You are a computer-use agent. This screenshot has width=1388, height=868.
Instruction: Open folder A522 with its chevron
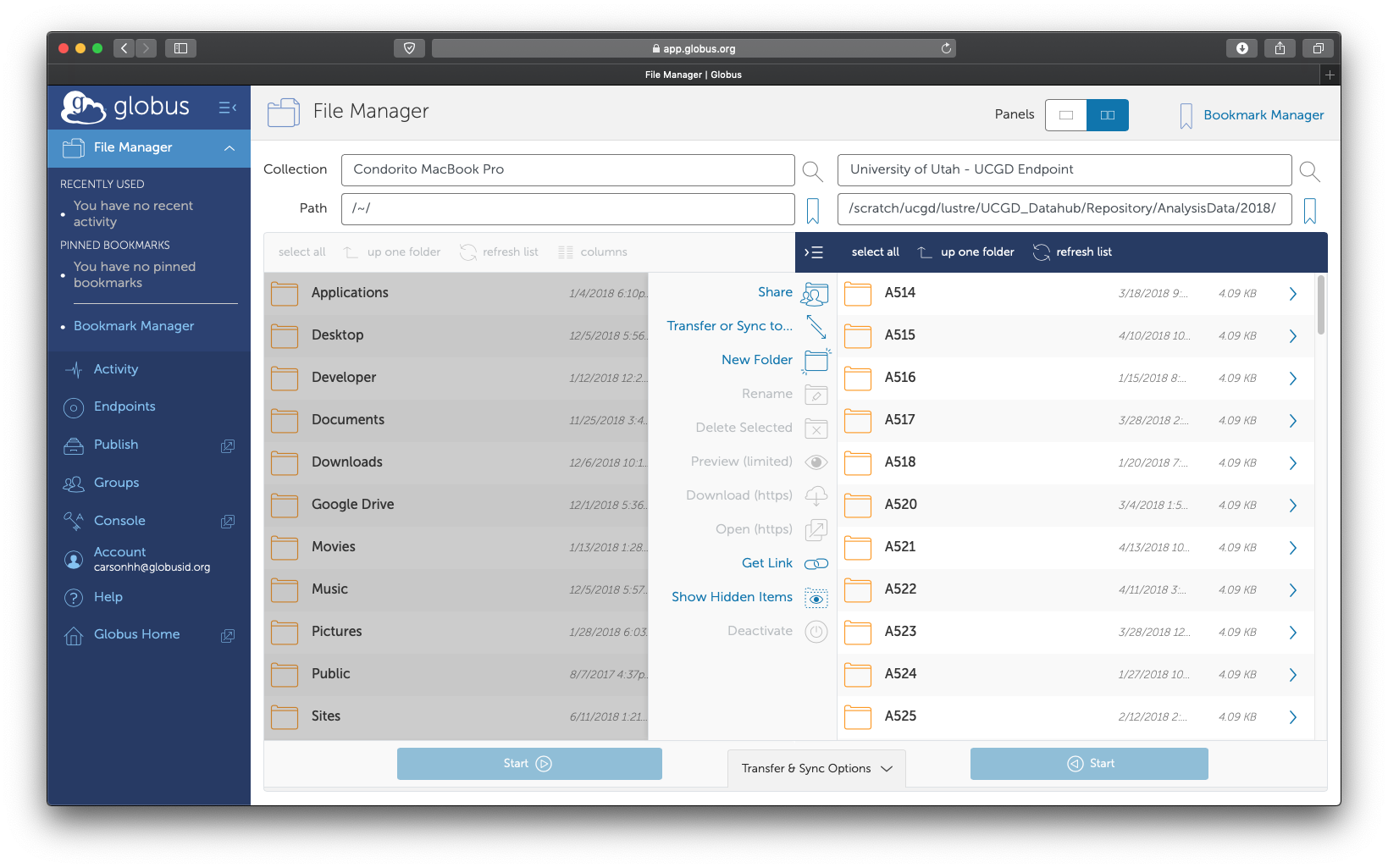(1293, 590)
